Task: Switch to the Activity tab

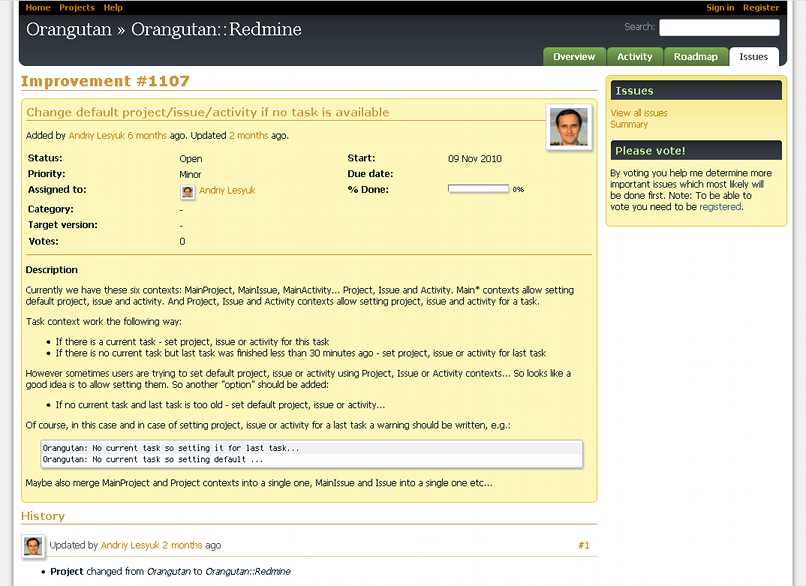Action: click(x=634, y=57)
